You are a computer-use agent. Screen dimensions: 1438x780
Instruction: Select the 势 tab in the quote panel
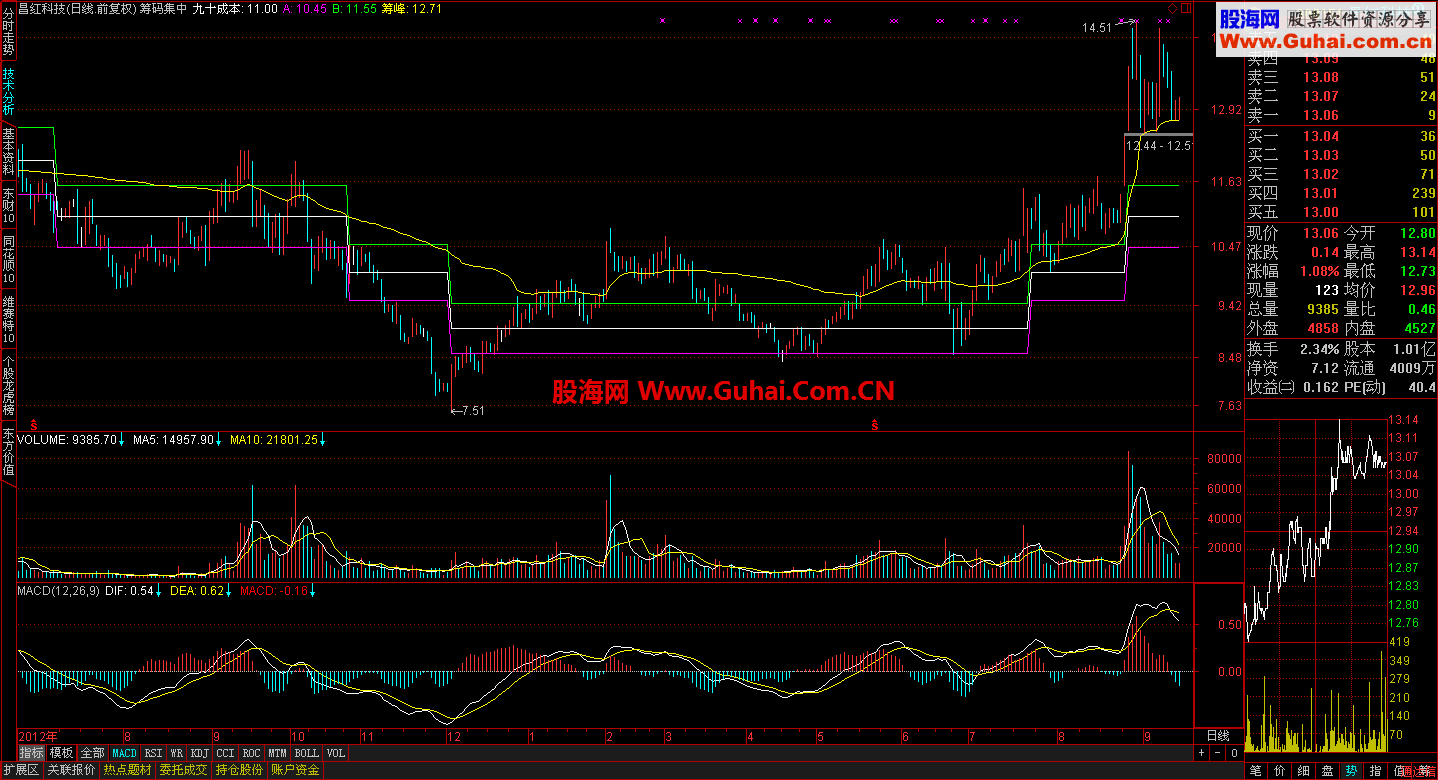pos(1351,770)
